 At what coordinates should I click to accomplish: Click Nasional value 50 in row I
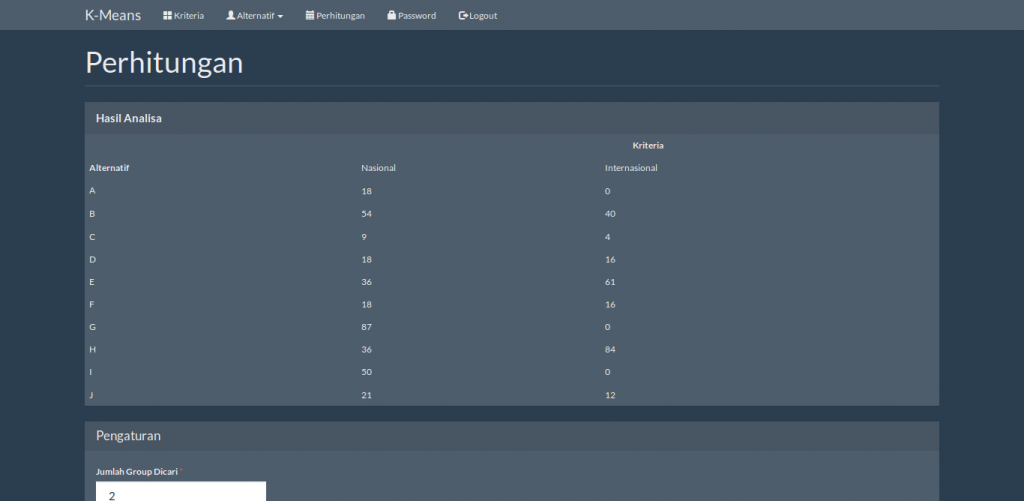366,372
